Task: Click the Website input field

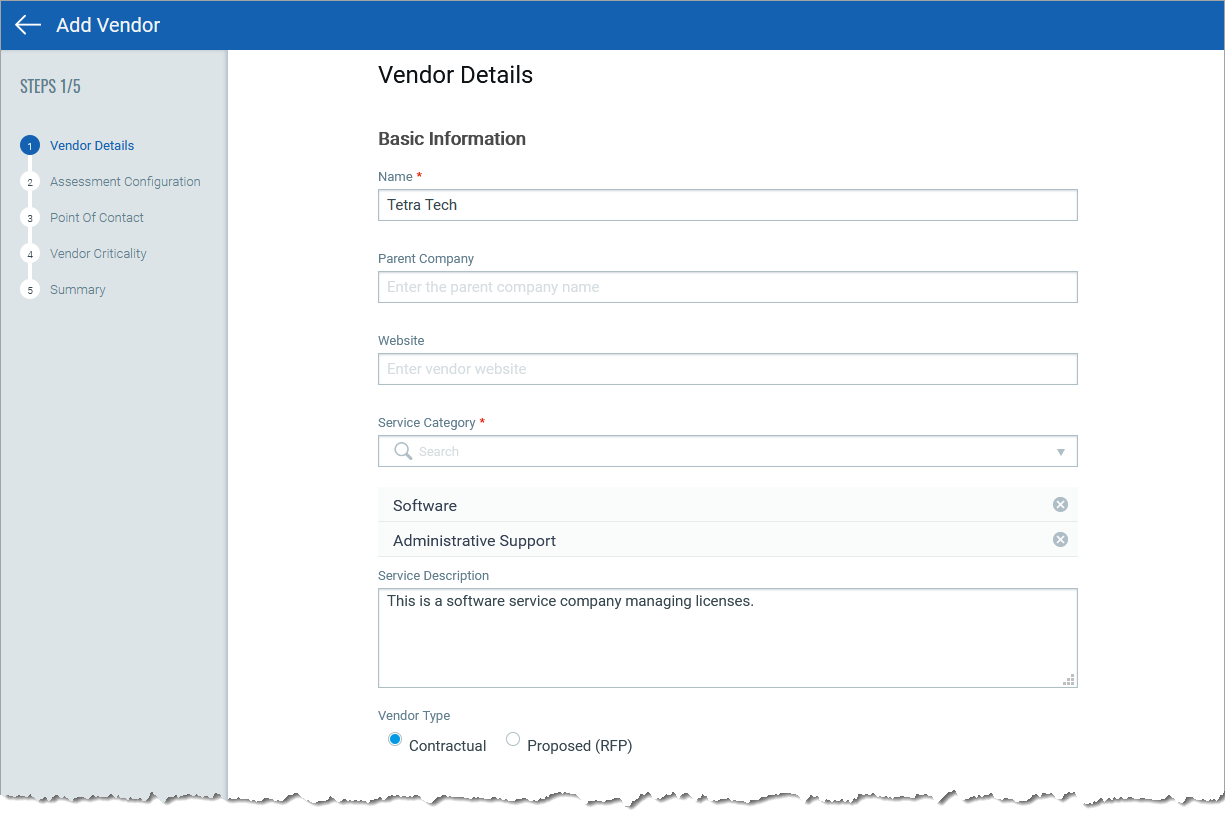Action: 727,369
